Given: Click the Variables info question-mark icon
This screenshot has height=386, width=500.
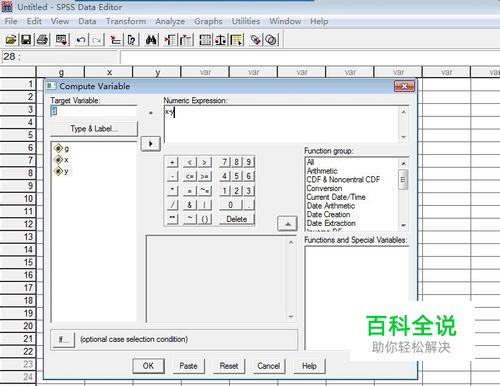Looking at the screenshot, I should click(132, 40).
